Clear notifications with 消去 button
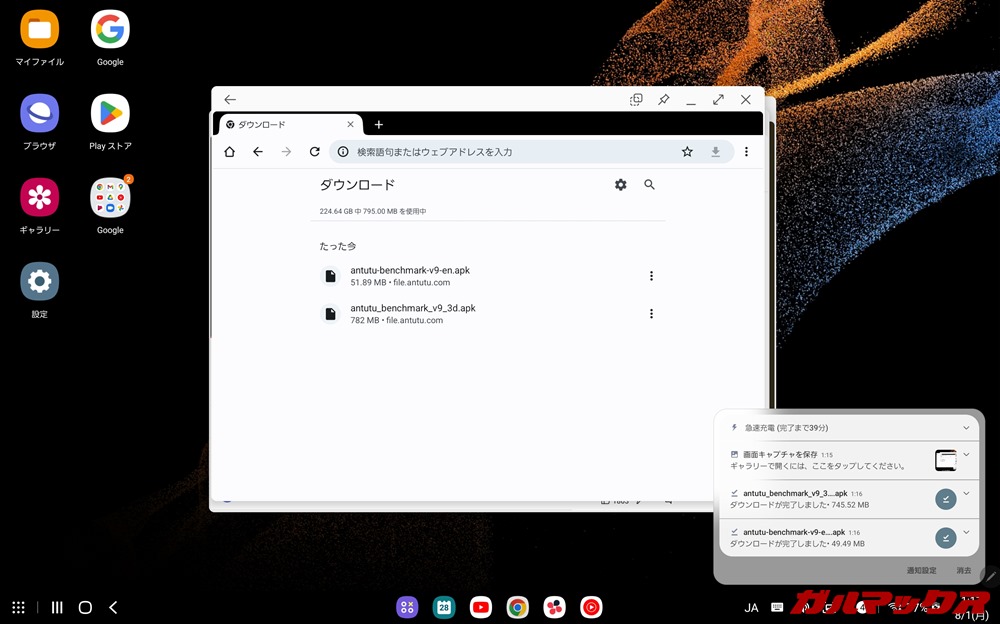The width and height of the screenshot is (1000, 624). pos(963,570)
